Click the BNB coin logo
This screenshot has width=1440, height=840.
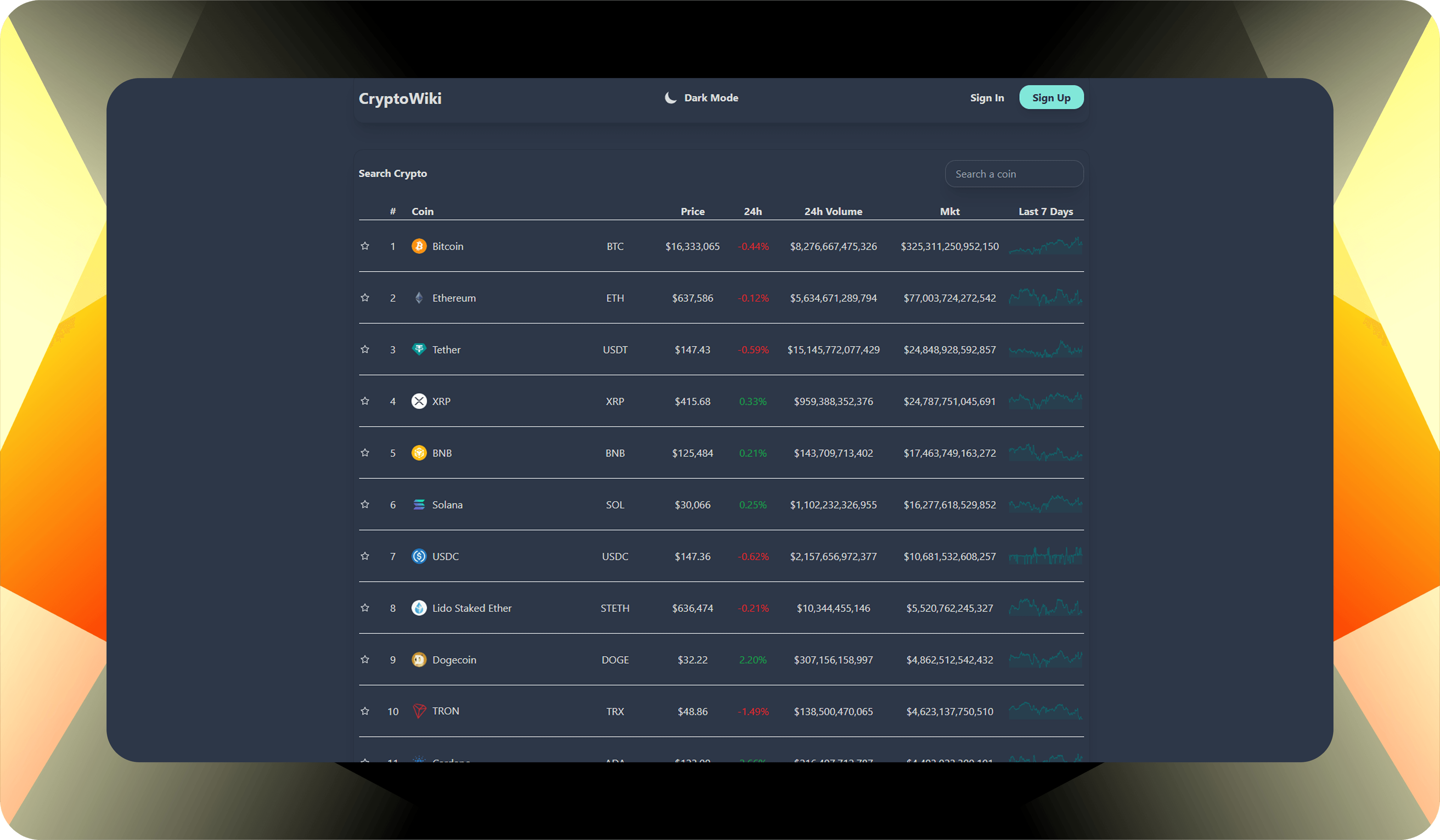(419, 453)
